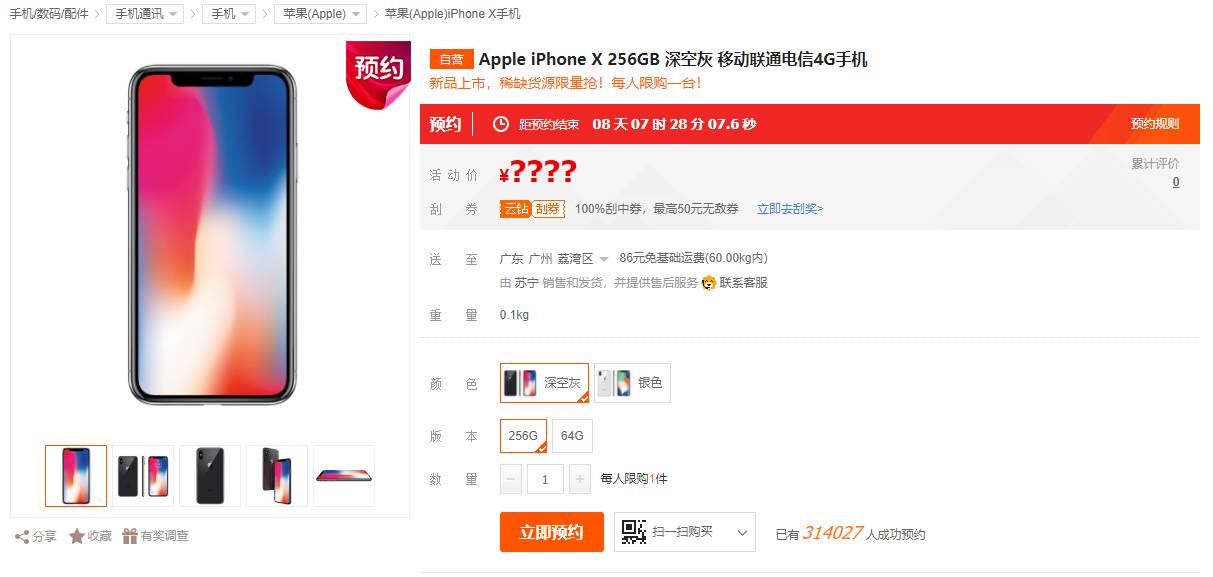Click the QR code scan-to-buy icon

click(633, 532)
